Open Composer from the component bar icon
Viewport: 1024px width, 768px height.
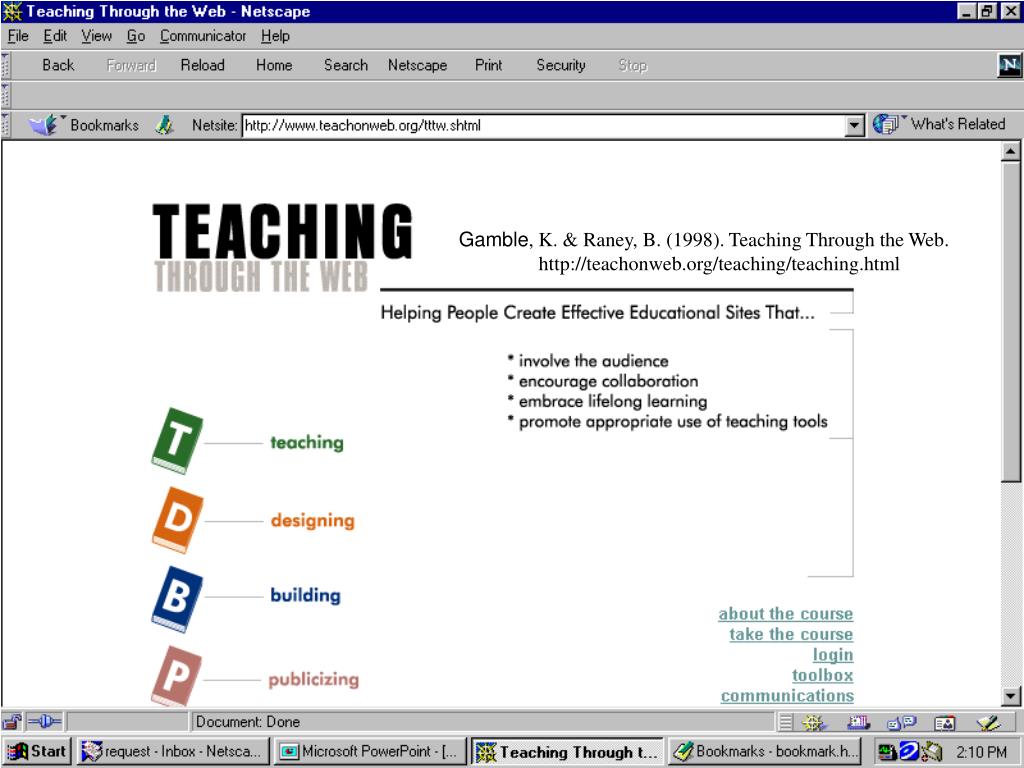point(989,722)
